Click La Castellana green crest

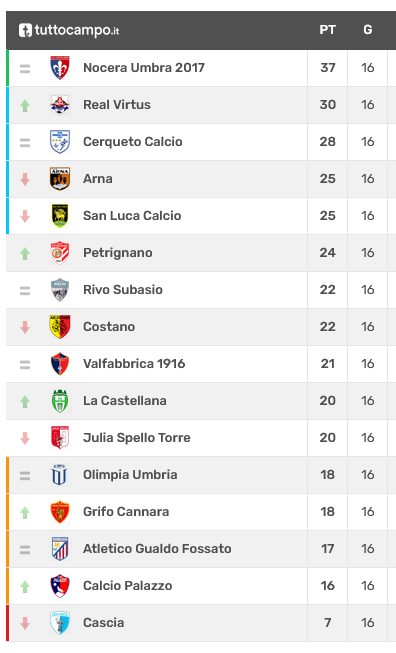point(60,401)
